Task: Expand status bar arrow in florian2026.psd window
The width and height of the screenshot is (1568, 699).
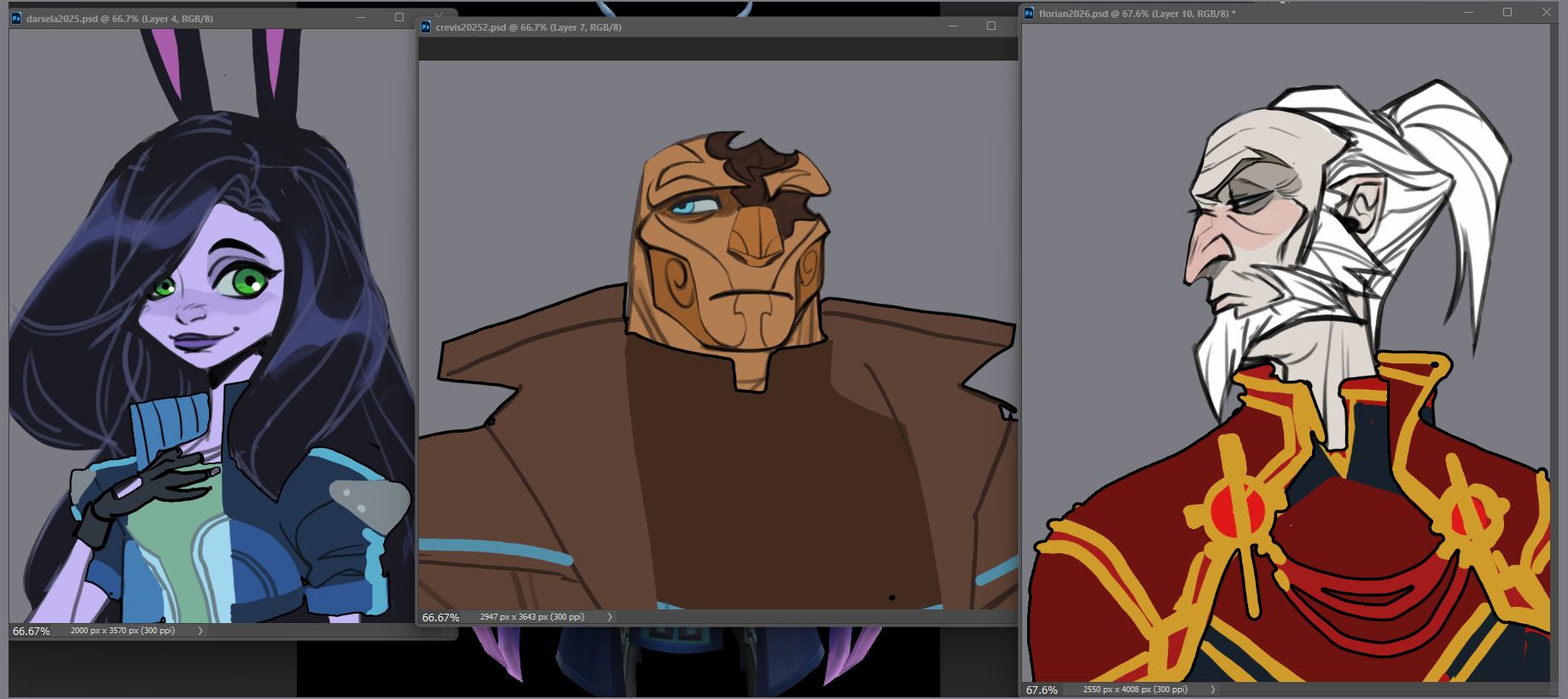Action: tap(1212, 690)
